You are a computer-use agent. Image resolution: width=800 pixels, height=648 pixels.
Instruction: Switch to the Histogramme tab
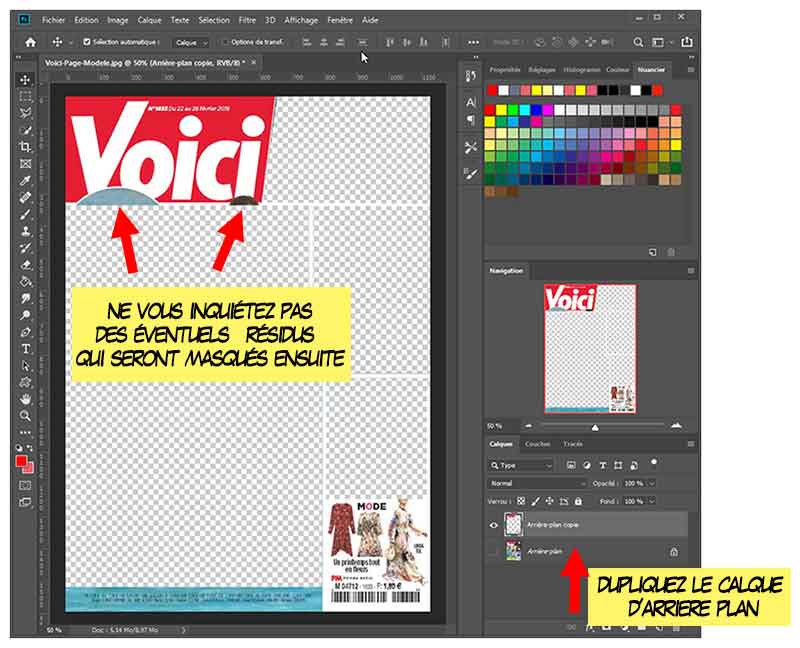581,69
